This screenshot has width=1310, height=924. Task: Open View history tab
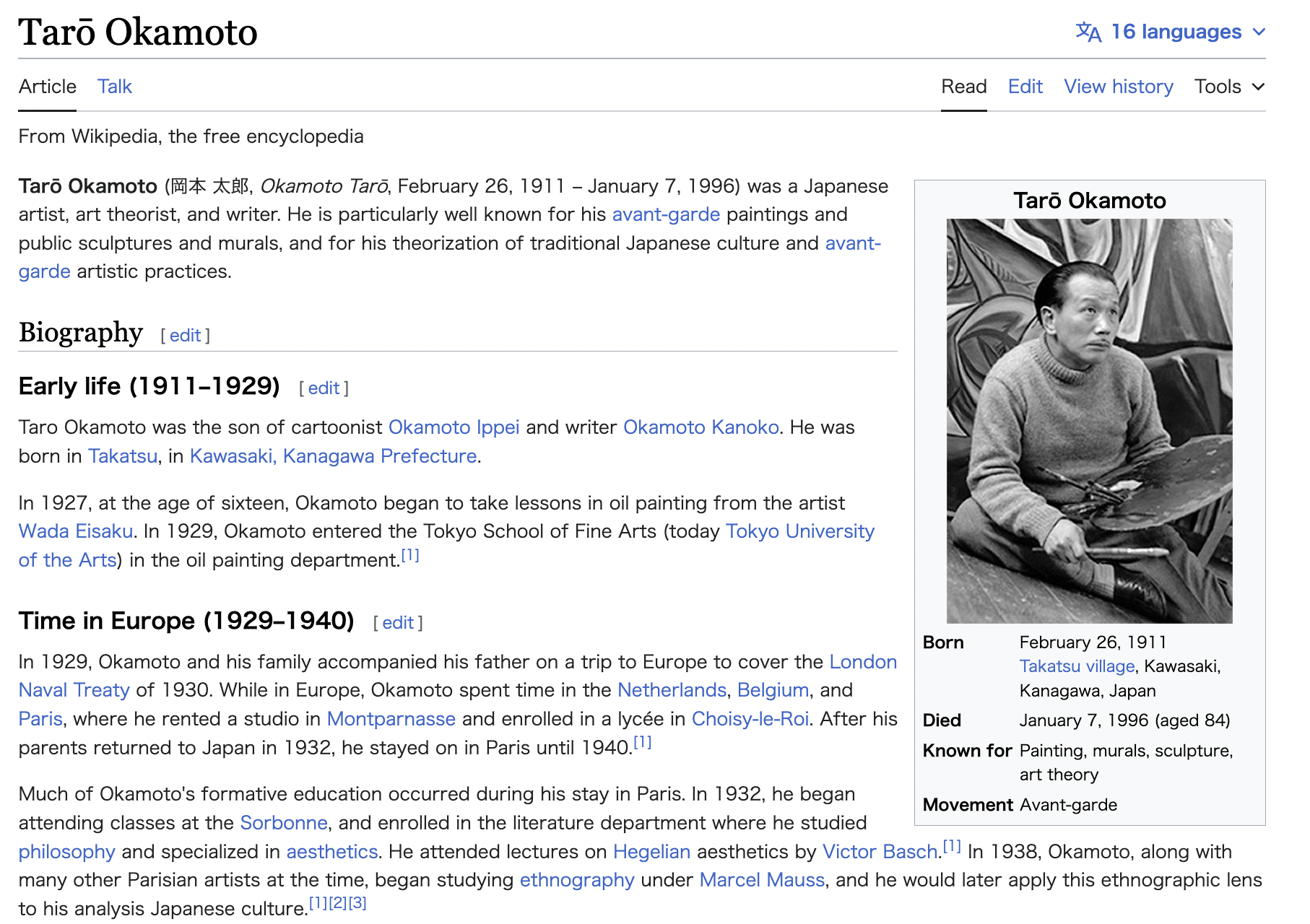1119,87
